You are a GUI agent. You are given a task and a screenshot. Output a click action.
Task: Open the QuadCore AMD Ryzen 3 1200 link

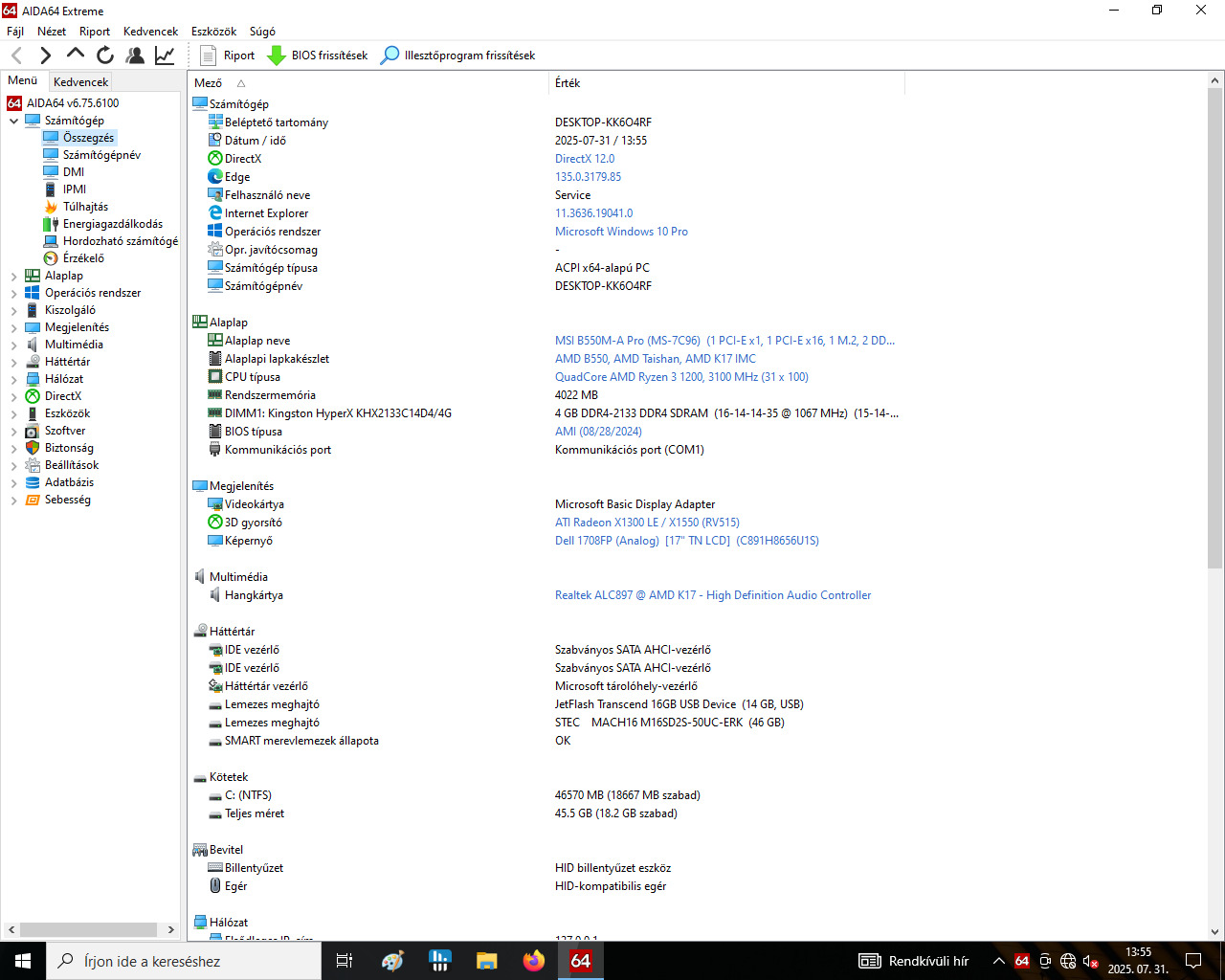(x=681, y=377)
